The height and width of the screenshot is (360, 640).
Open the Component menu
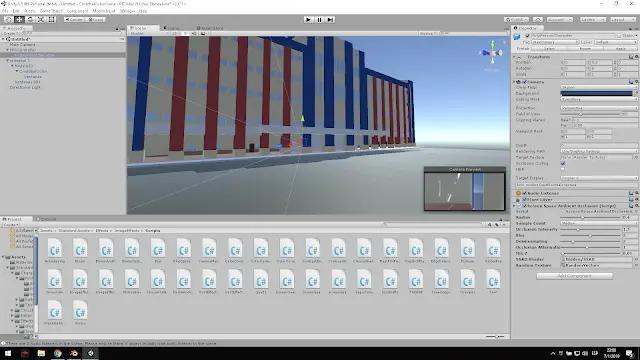(77, 11)
